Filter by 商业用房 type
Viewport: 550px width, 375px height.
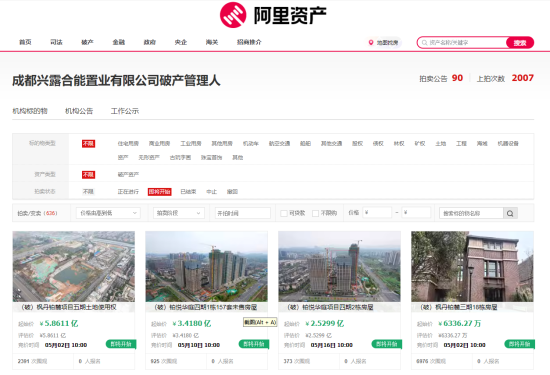(x=159, y=143)
